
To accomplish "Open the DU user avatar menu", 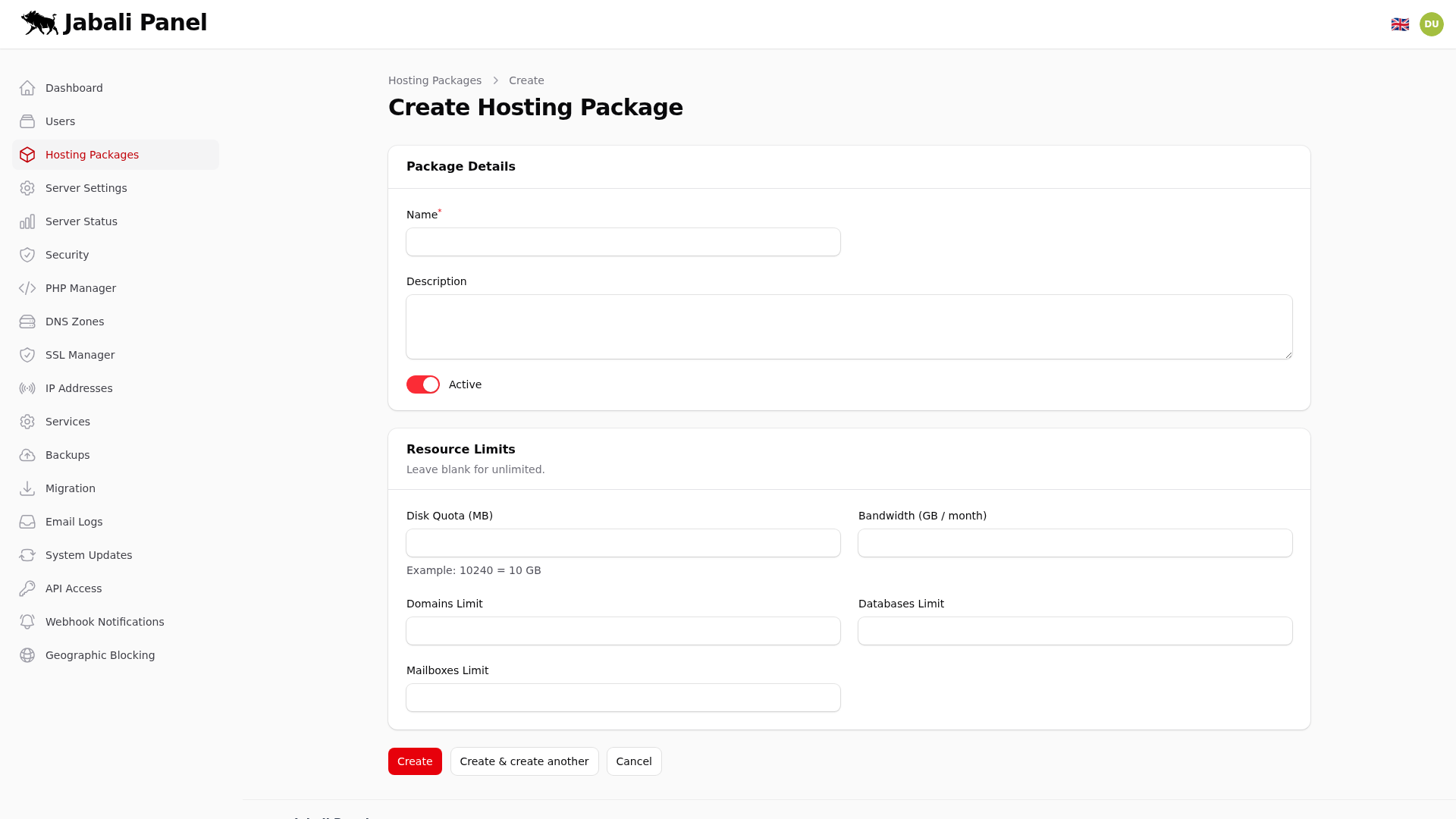I will (1432, 24).
